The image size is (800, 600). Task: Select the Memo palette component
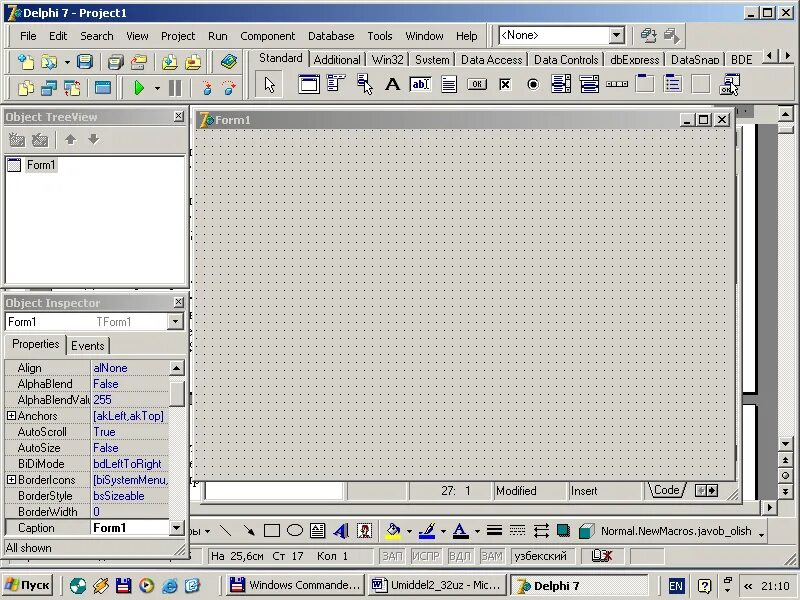(x=448, y=84)
